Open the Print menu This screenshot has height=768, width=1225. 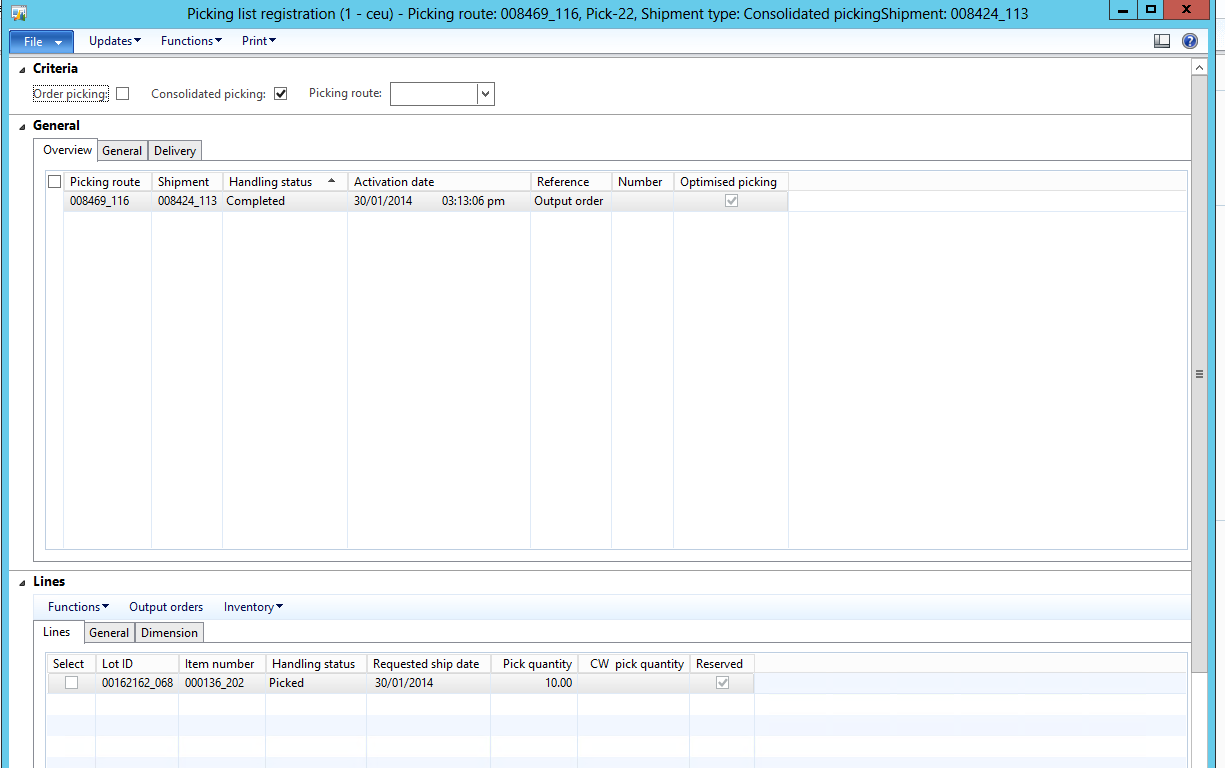[258, 41]
